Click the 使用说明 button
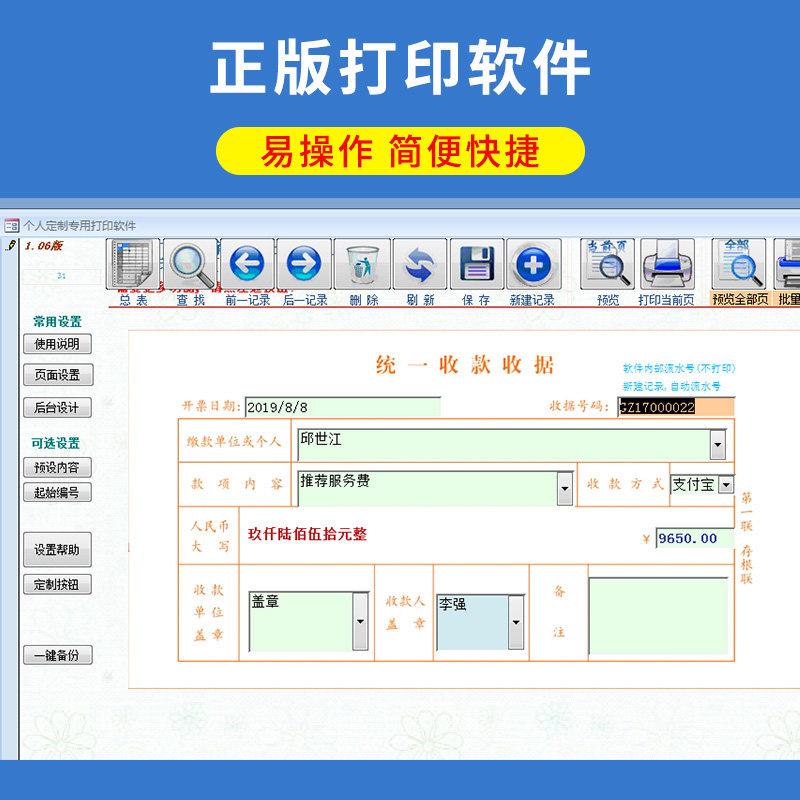The height and width of the screenshot is (800, 800). [57, 344]
